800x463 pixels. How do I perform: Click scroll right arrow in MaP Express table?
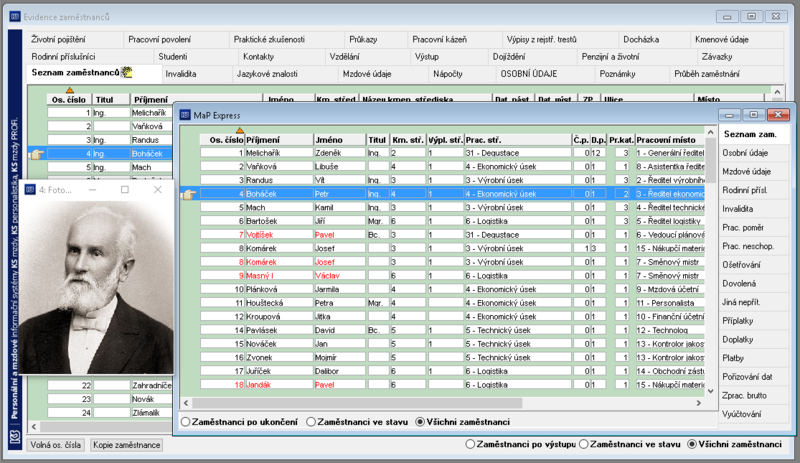(x=699, y=403)
